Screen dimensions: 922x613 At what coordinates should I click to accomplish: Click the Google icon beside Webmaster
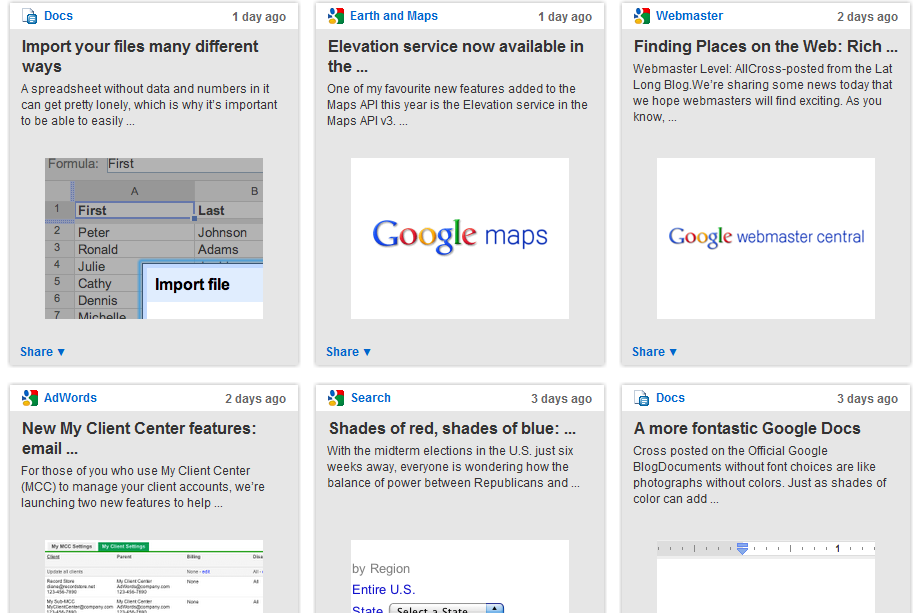[642, 16]
